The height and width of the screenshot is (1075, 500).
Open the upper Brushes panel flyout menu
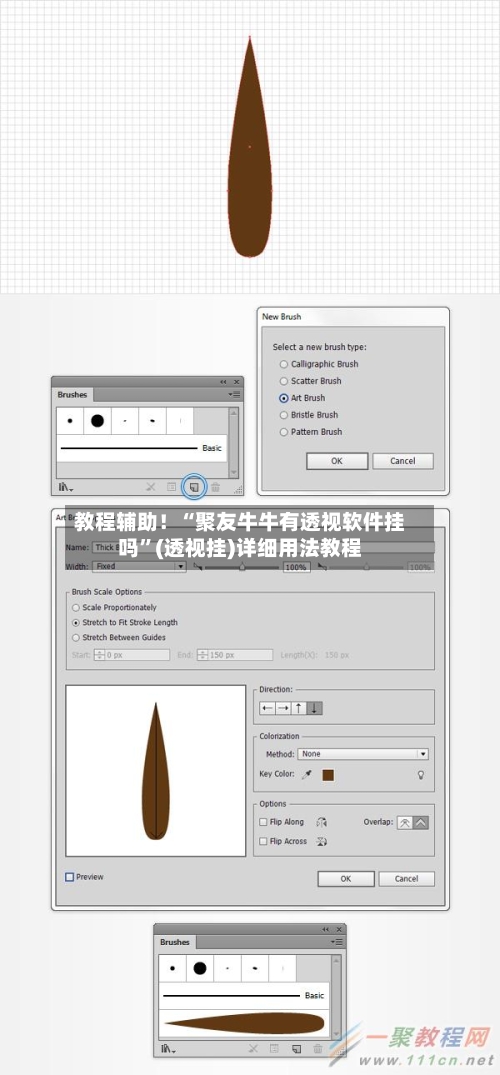(235, 395)
